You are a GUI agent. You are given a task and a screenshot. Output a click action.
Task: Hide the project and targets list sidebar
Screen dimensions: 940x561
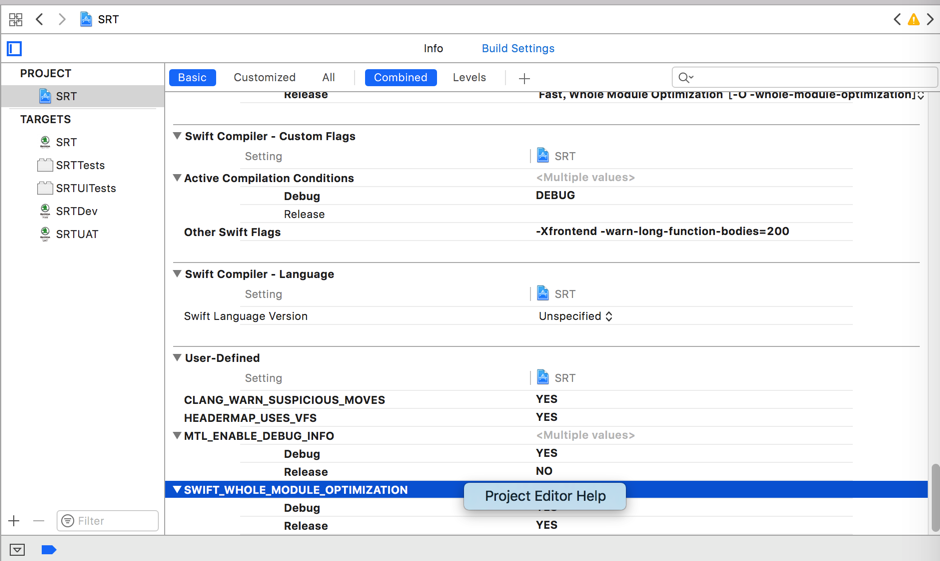click(x=14, y=49)
